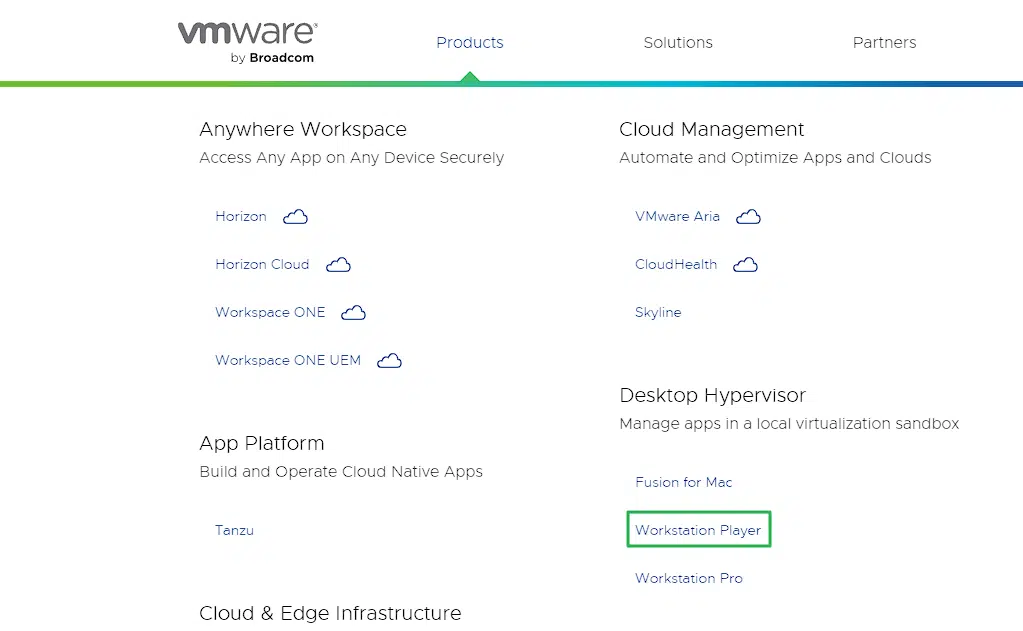Open the Workspace ONE UEM page
This screenshot has height=631, width=1023.
point(287,360)
